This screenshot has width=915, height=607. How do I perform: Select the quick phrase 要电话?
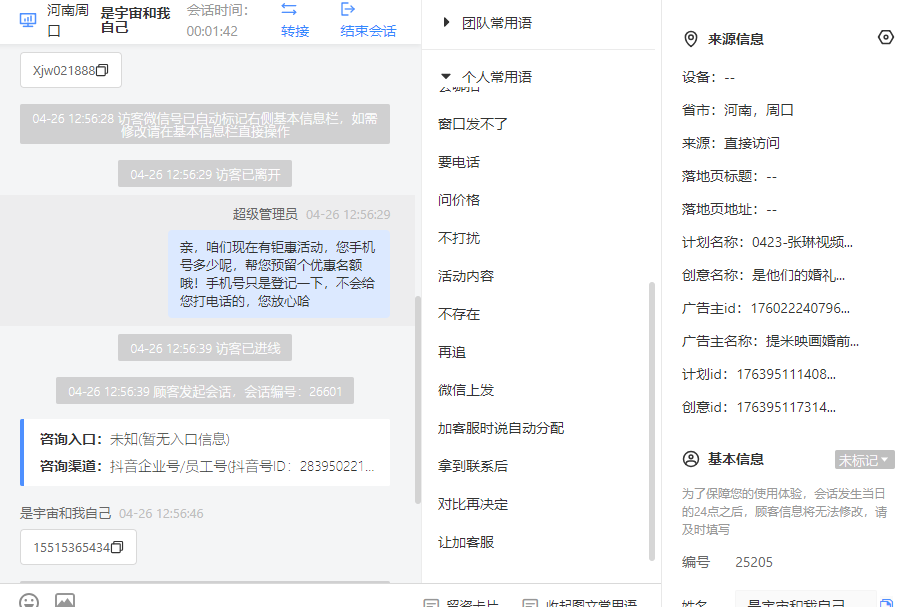459,162
